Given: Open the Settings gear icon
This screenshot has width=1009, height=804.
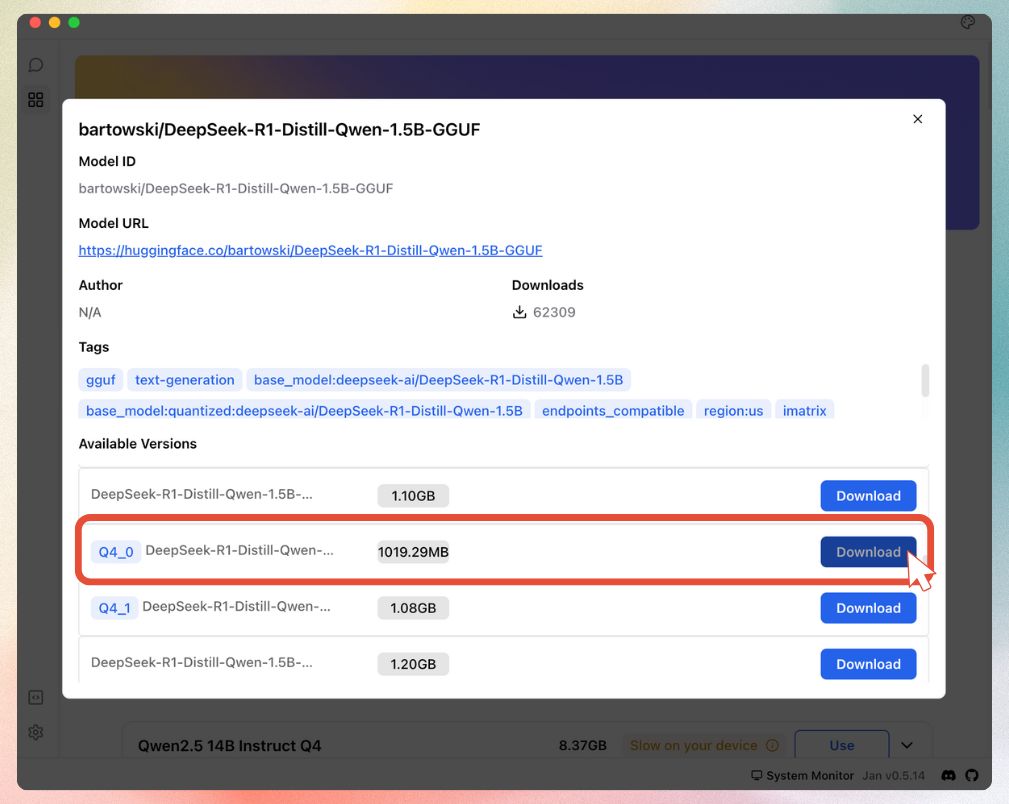Looking at the screenshot, I should coord(36,732).
